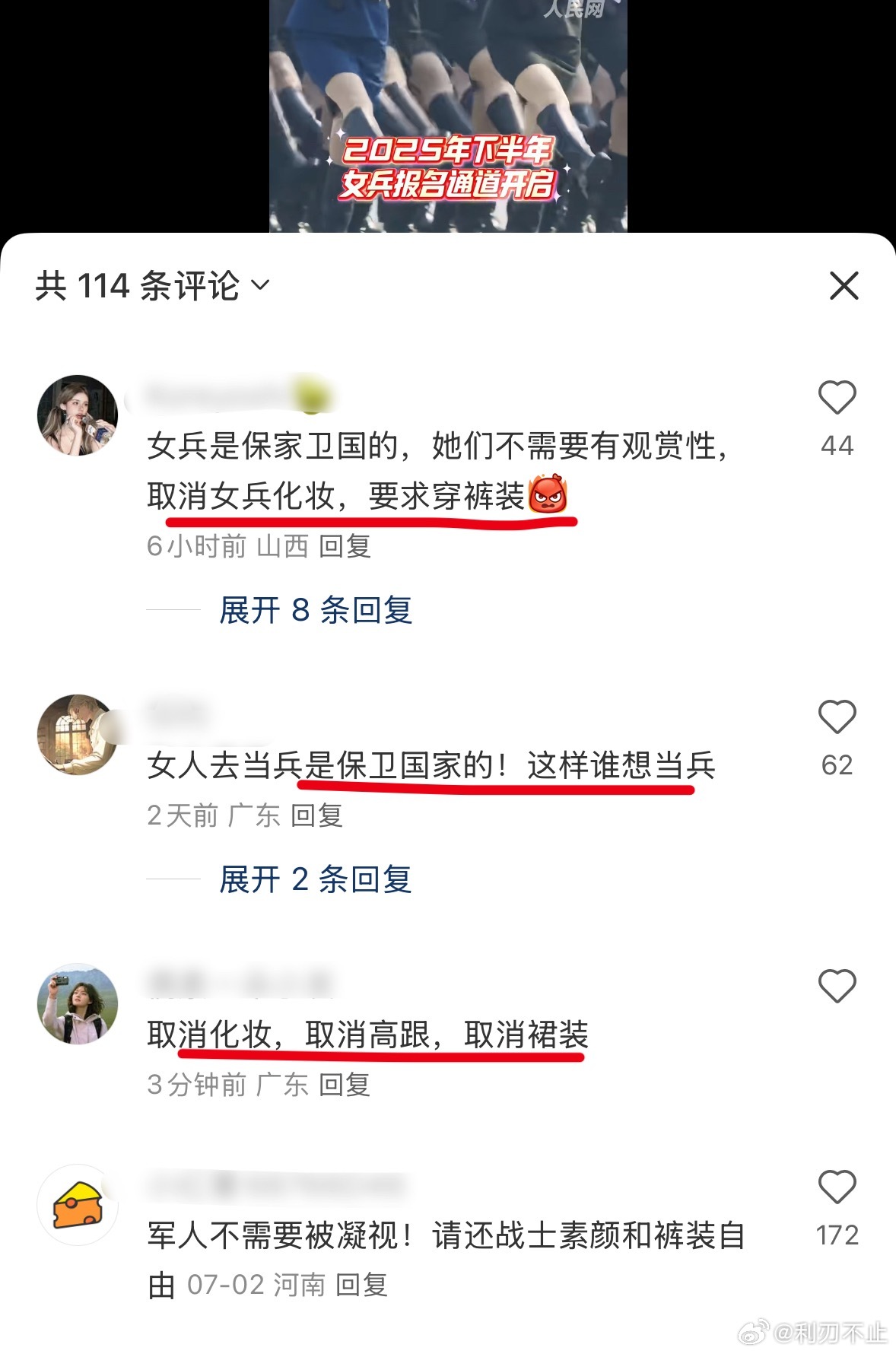
Task: Tap comment text 军人不需要被凝视
Action: tap(281, 1236)
